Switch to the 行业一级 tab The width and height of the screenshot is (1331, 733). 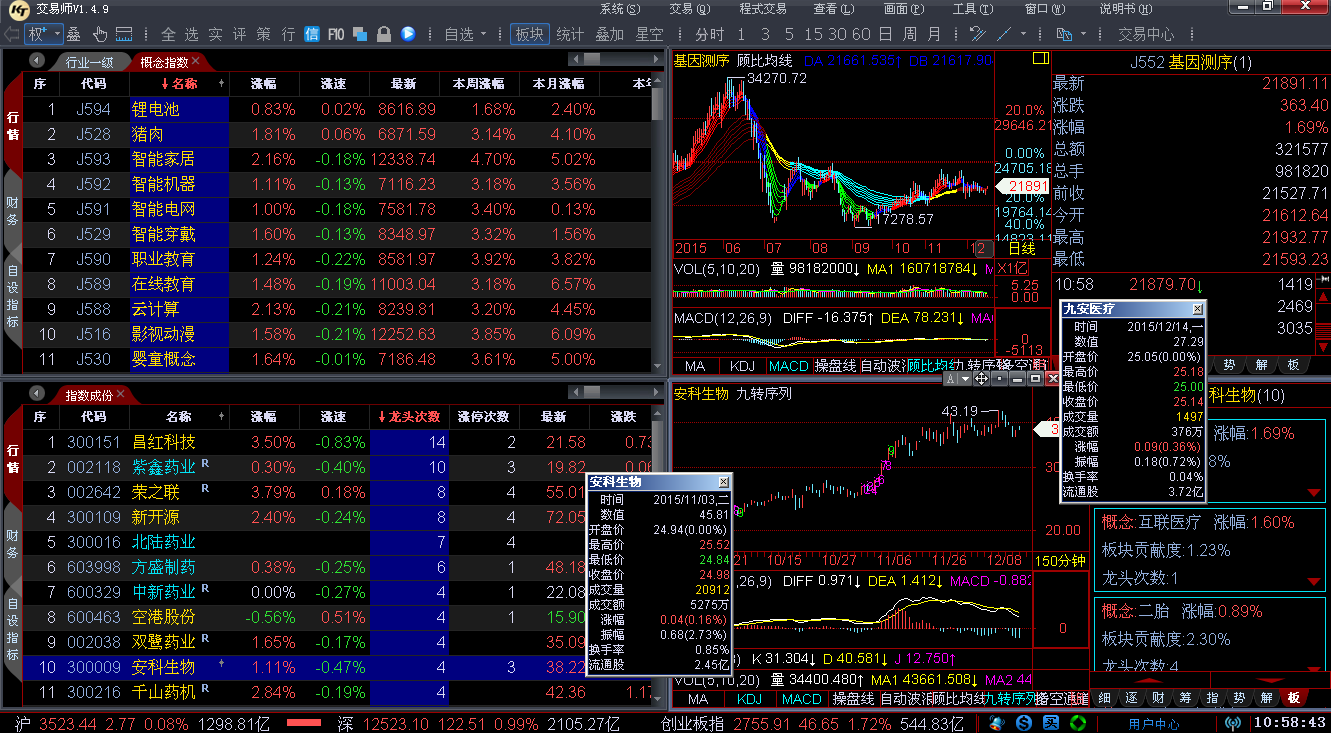click(90, 62)
